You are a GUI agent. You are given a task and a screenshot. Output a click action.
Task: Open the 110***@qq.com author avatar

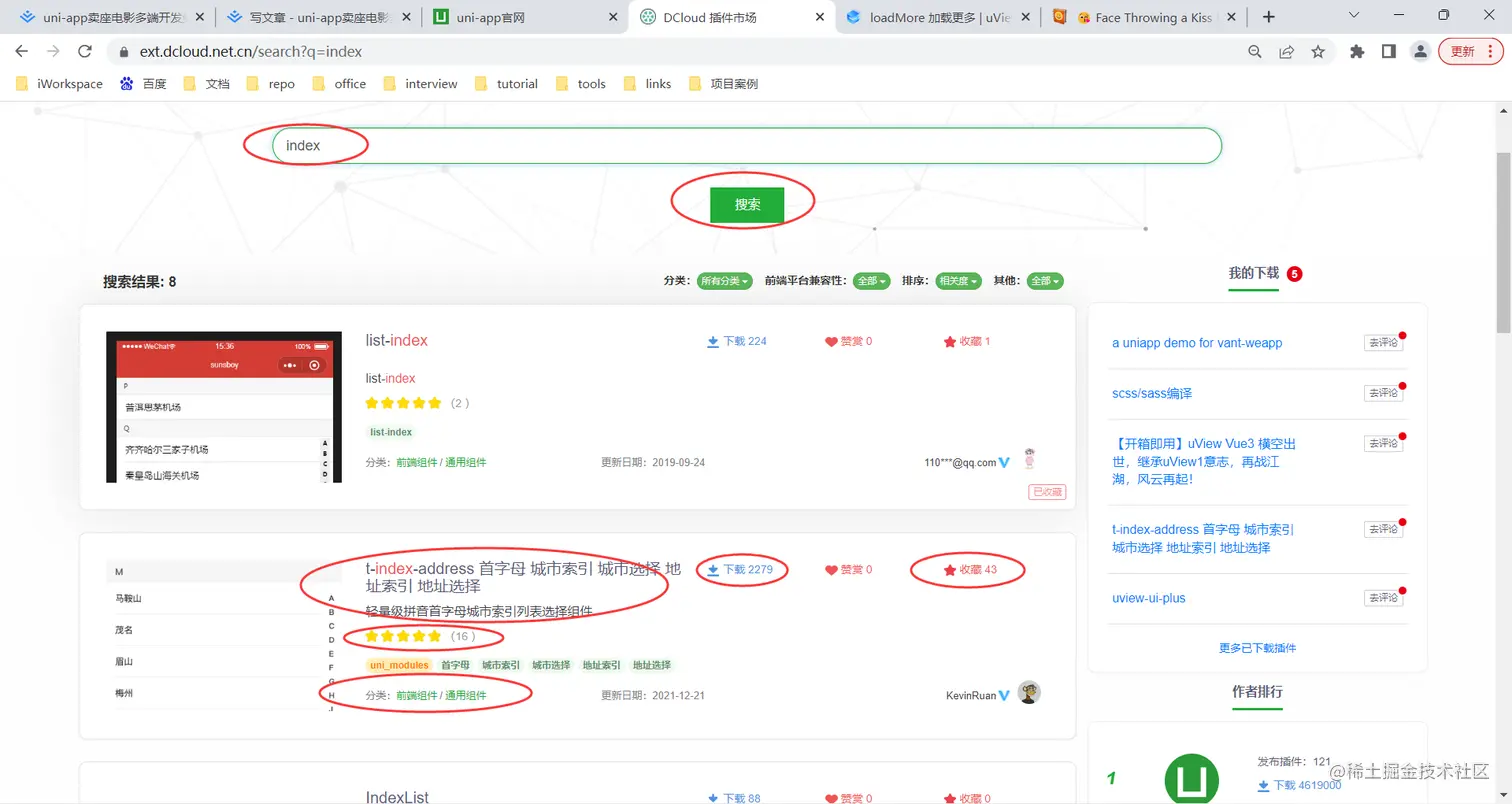coord(1030,460)
